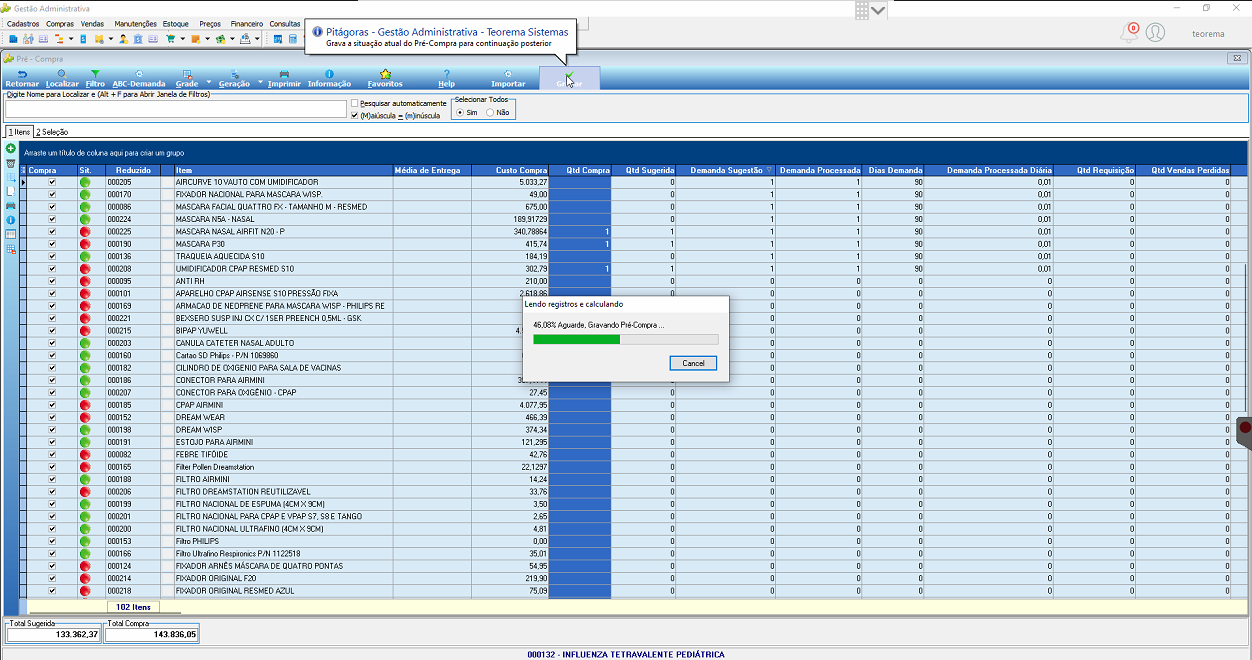Open the Estoque menu
This screenshot has height=660, width=1252.
tap(175, 23)
